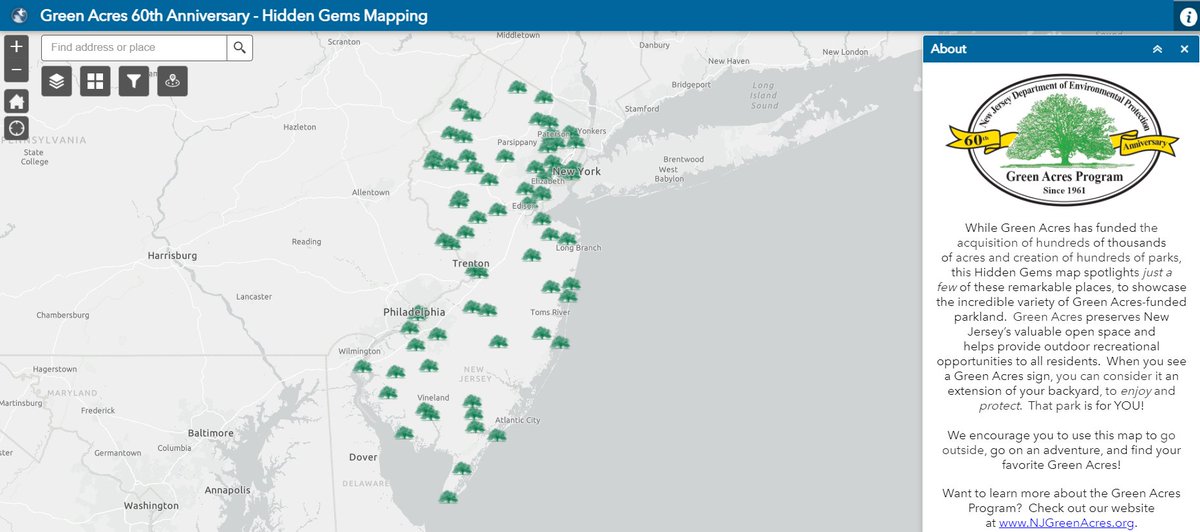Click the Green Acres 60th Anniversary title

[x=234, y=16]
